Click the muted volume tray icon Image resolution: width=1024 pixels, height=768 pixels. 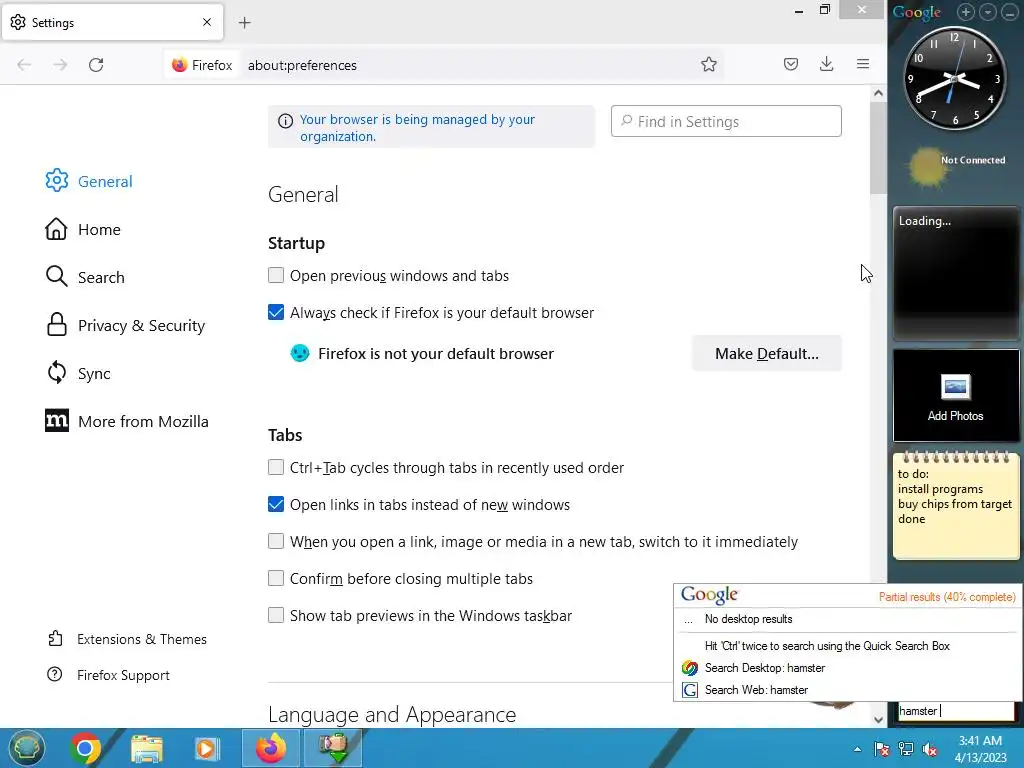[930, 749]
